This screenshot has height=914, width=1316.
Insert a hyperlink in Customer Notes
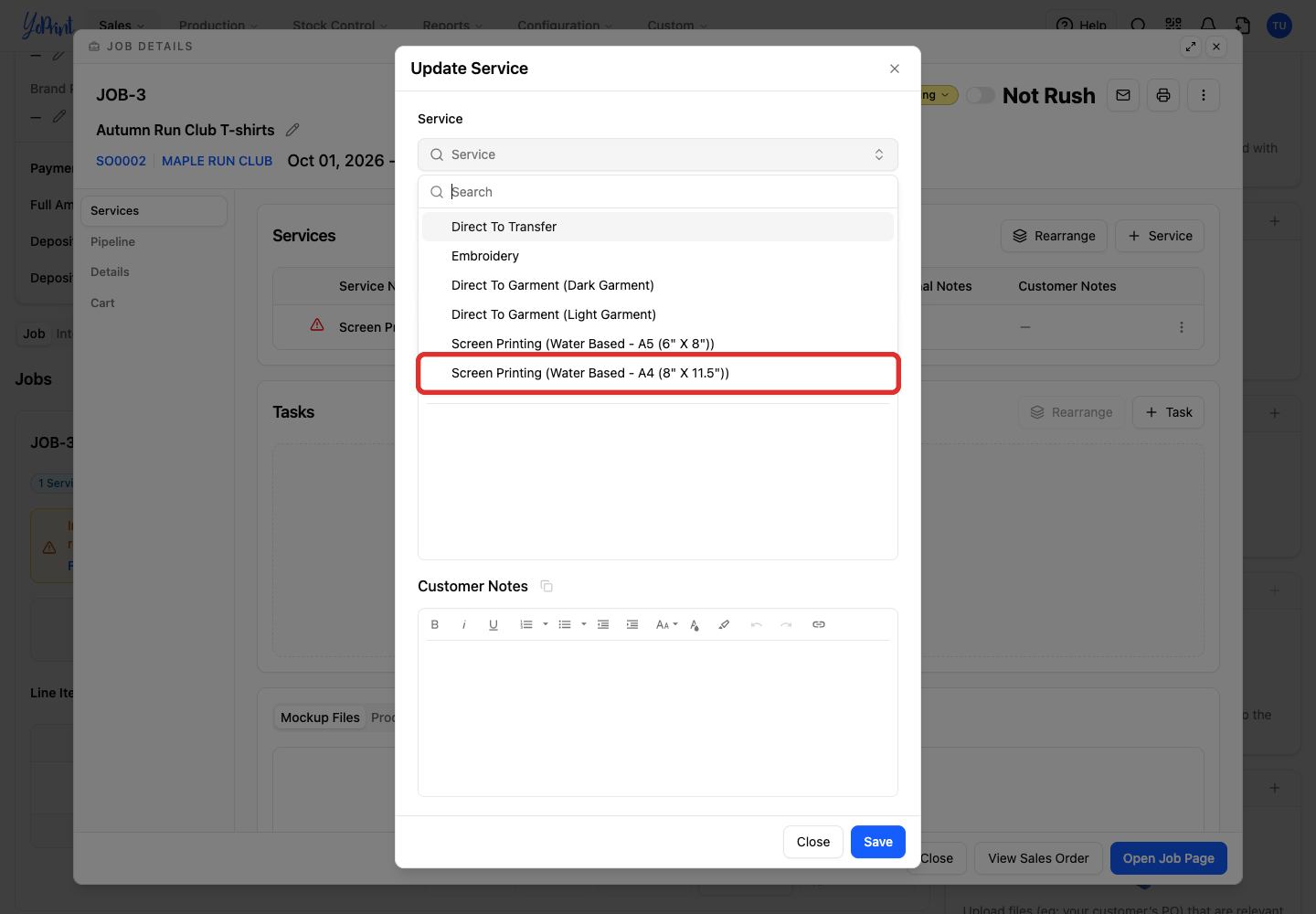click(819, 625)
